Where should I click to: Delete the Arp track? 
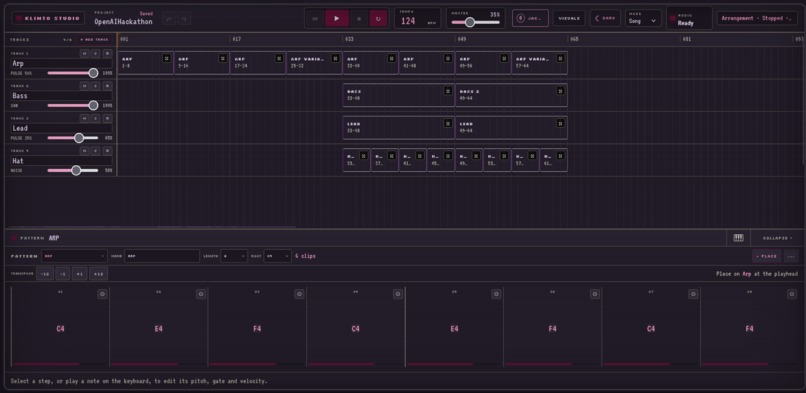click(107, 53)
